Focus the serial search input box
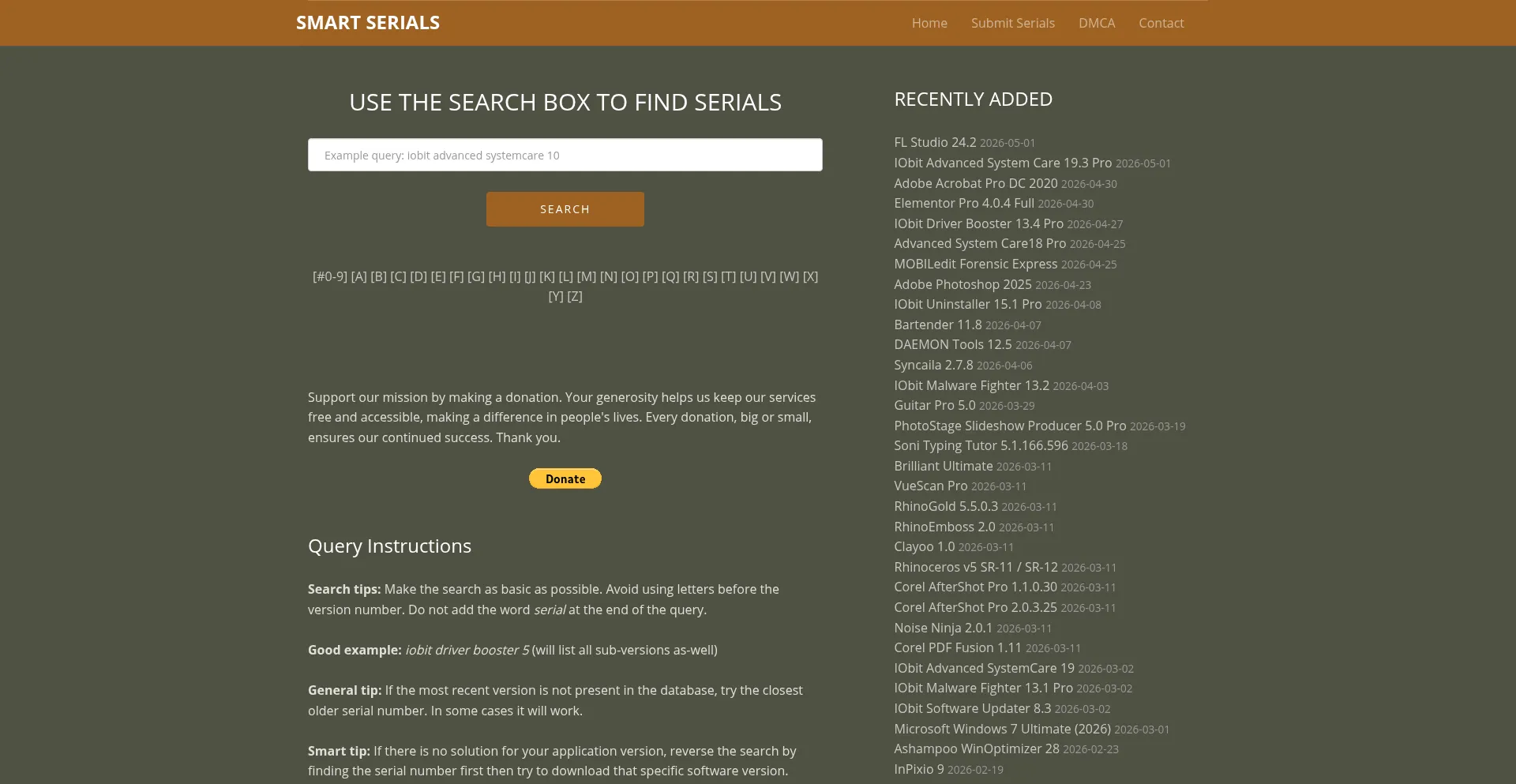This screenshot has width=1516, height=784. click(x=565, y=155)
